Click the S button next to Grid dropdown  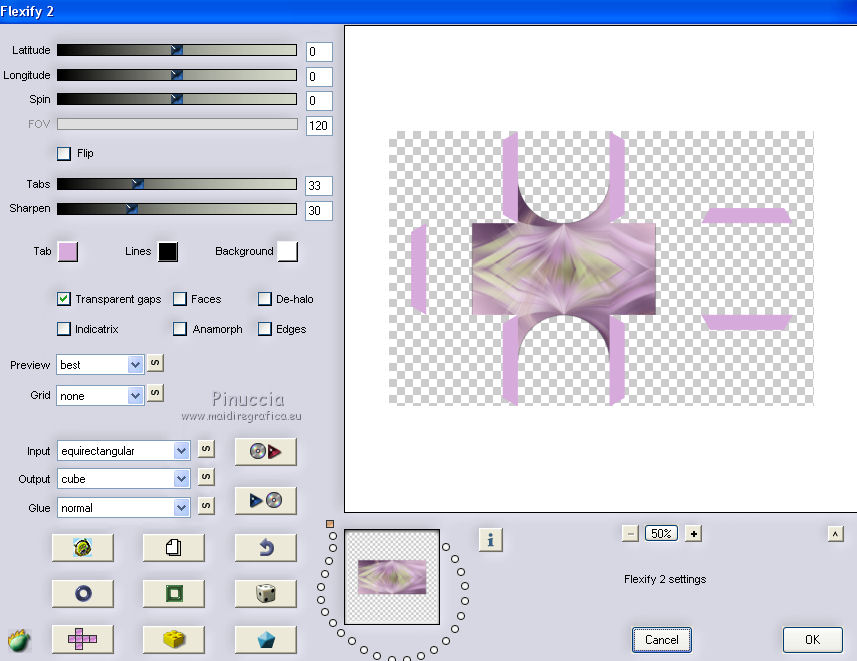click(x=155, y=393)
